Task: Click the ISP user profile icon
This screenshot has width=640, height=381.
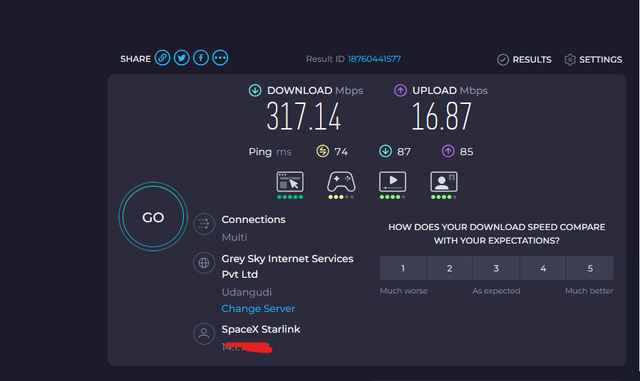Action: 204,334
